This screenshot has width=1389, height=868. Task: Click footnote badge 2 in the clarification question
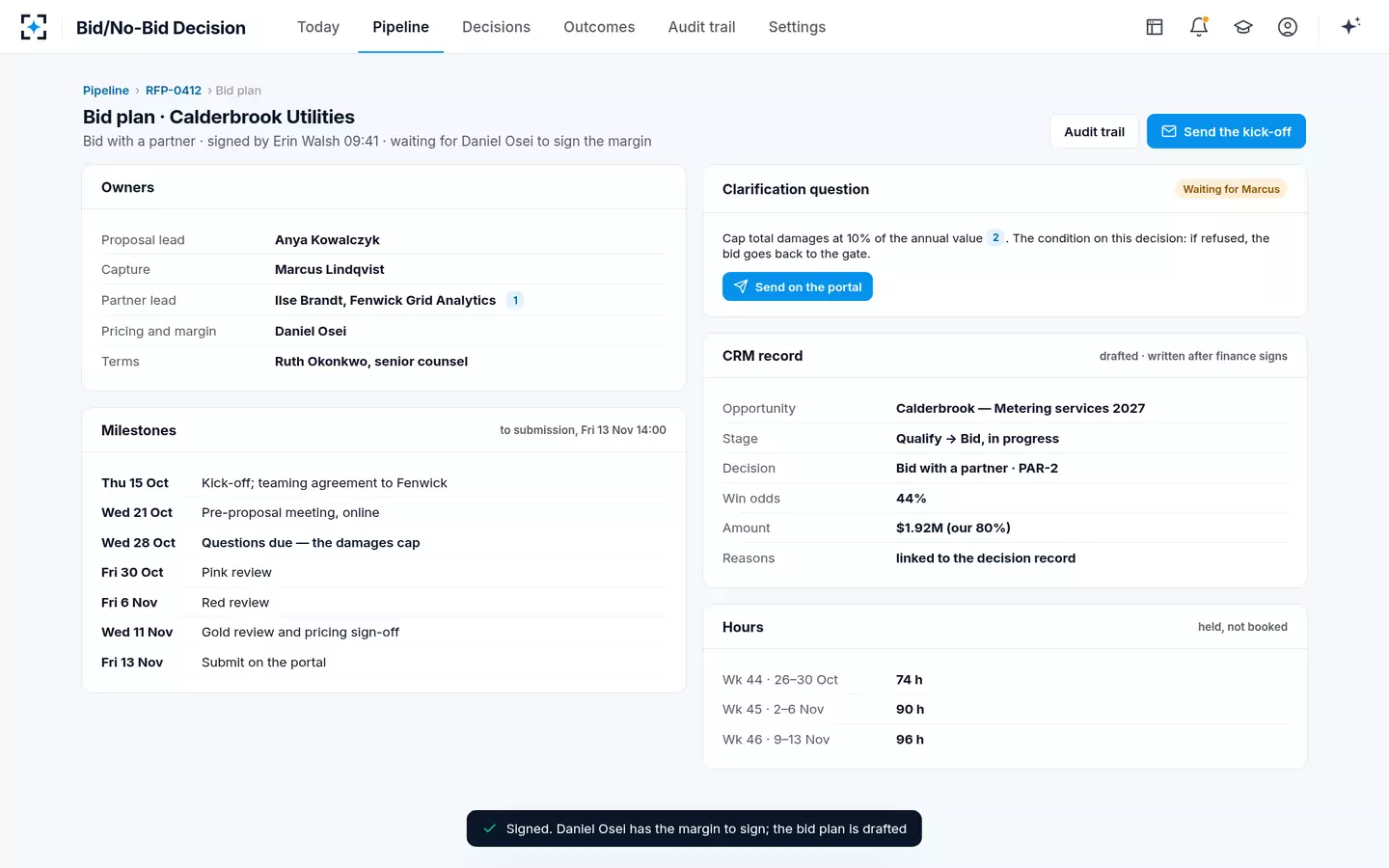995,238
